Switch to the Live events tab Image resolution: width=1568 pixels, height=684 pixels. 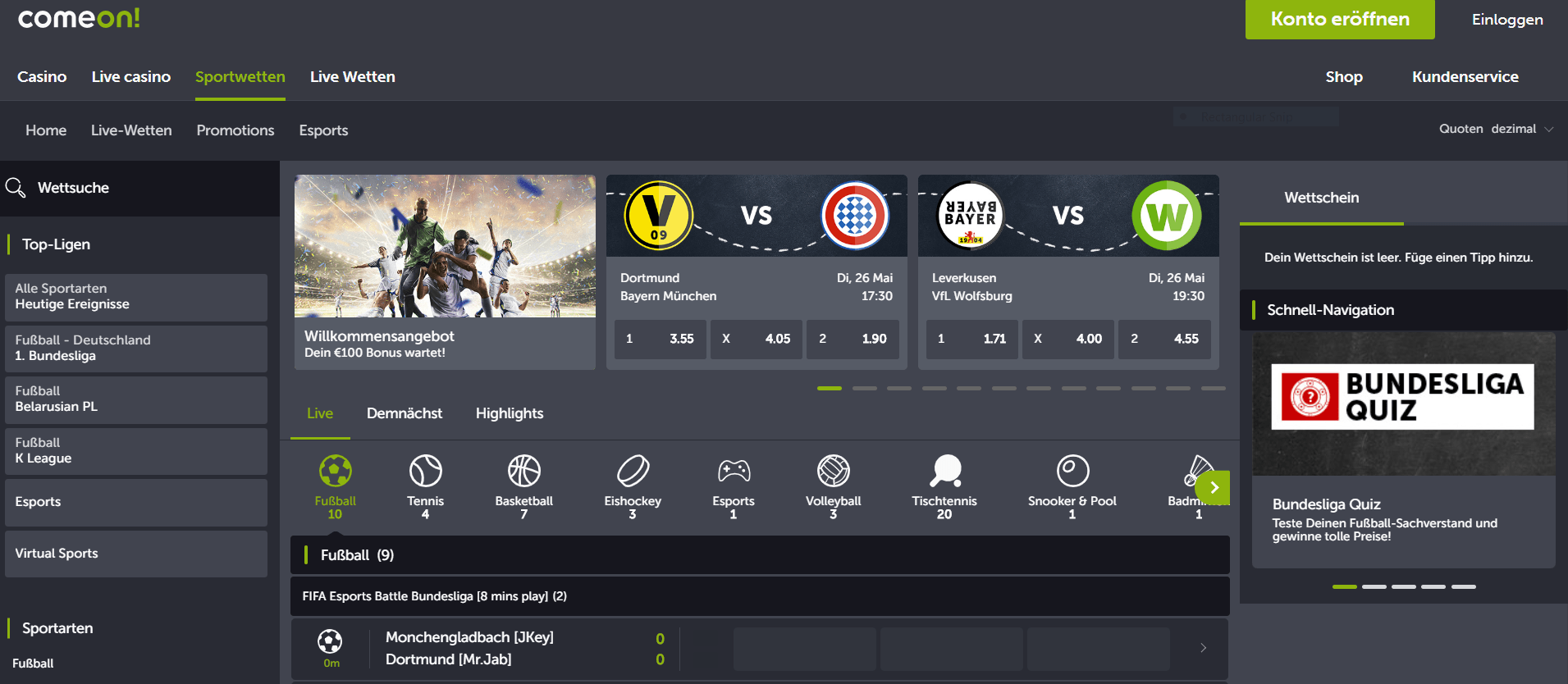coord(320,413)
